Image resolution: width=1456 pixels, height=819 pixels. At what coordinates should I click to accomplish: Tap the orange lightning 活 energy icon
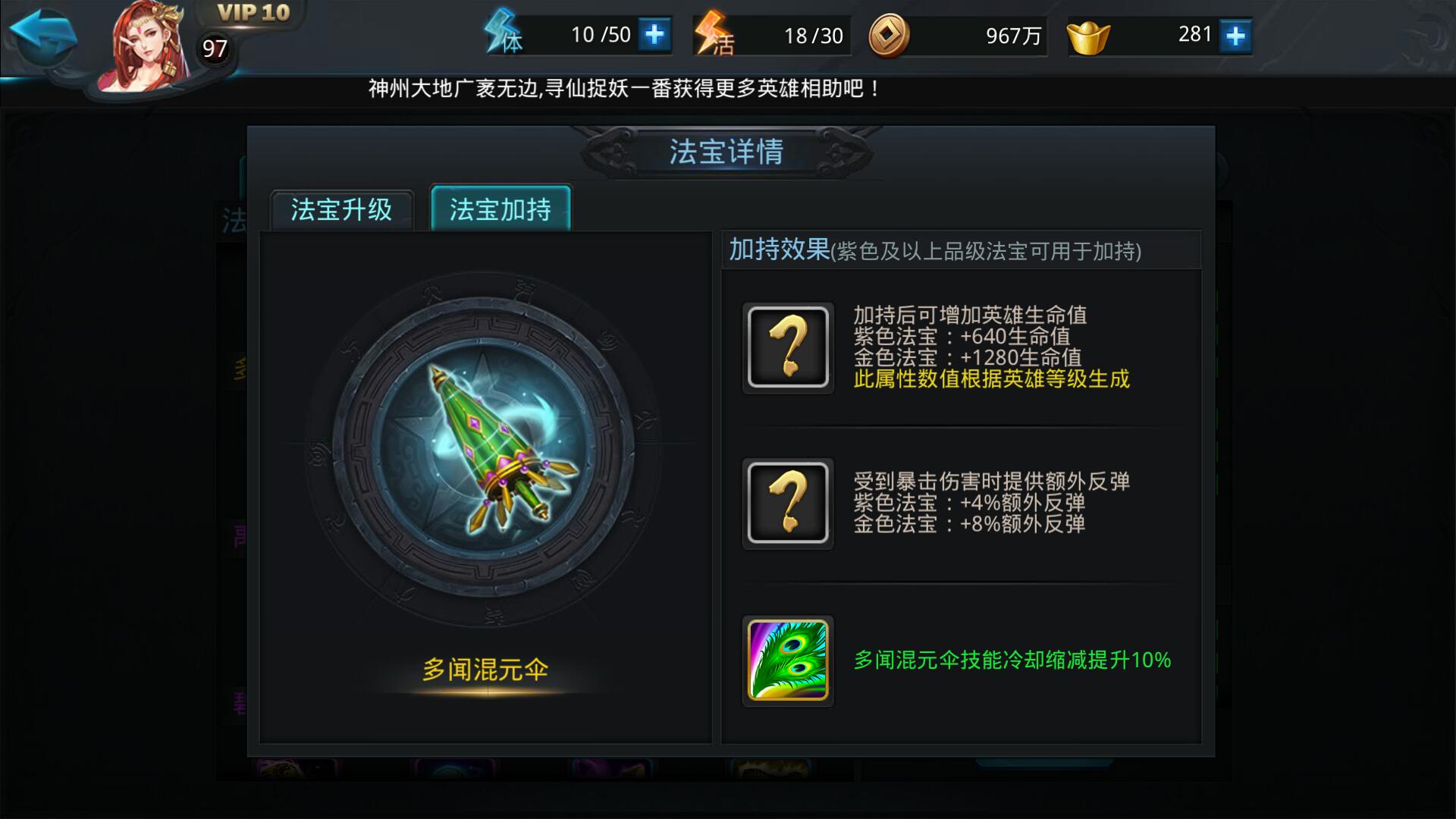(714, 33)
